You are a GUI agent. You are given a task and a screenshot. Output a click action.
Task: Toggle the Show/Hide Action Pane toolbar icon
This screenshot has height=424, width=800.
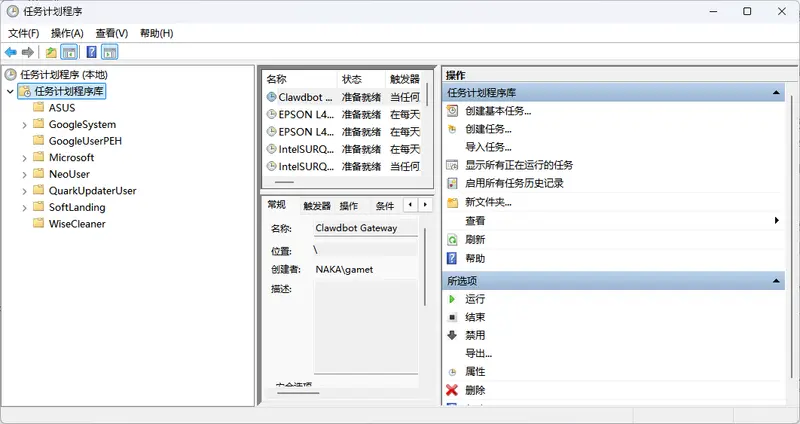[x=109, y=52]
